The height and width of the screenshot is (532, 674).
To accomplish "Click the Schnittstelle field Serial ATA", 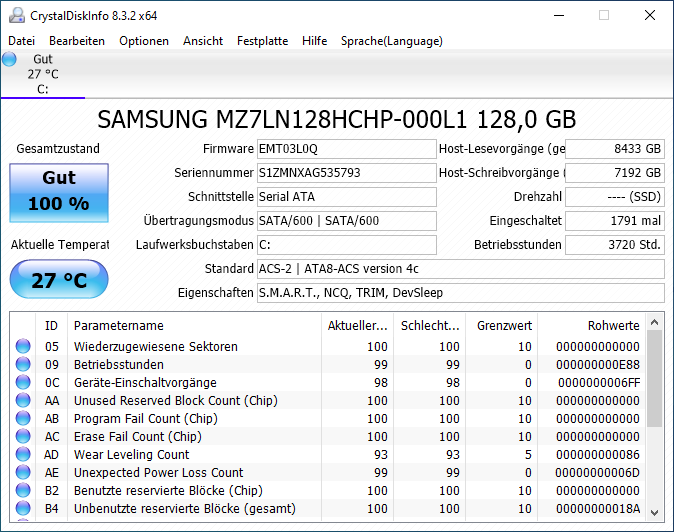I will coord(347,197).
